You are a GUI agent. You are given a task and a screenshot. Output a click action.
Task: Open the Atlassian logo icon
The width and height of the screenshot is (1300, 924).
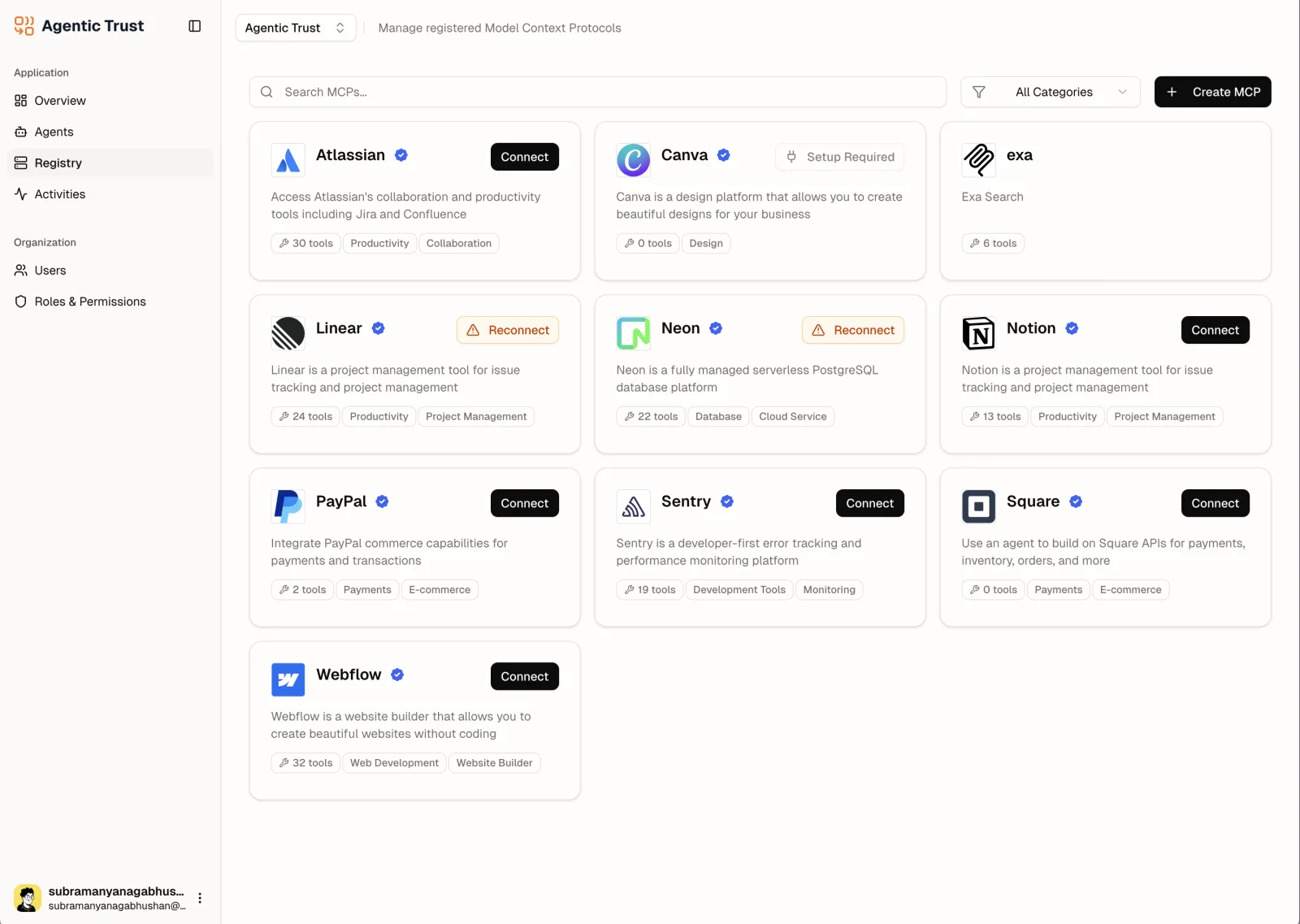(288, 160)
